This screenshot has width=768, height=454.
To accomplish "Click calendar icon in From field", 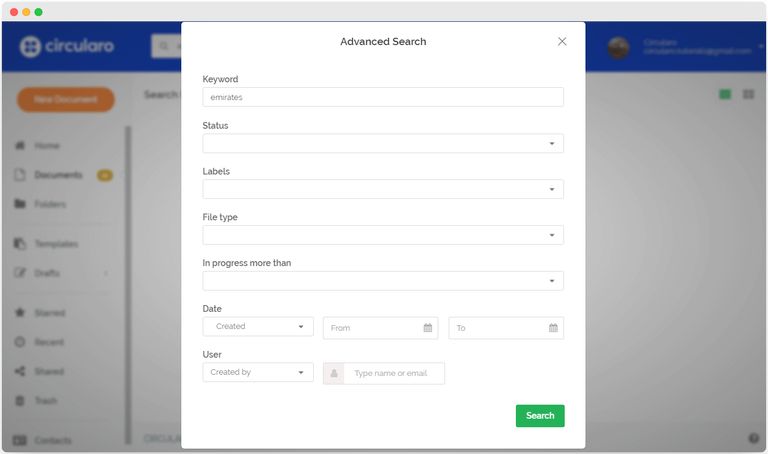I will pyautogui.click(x=428, y=328).
